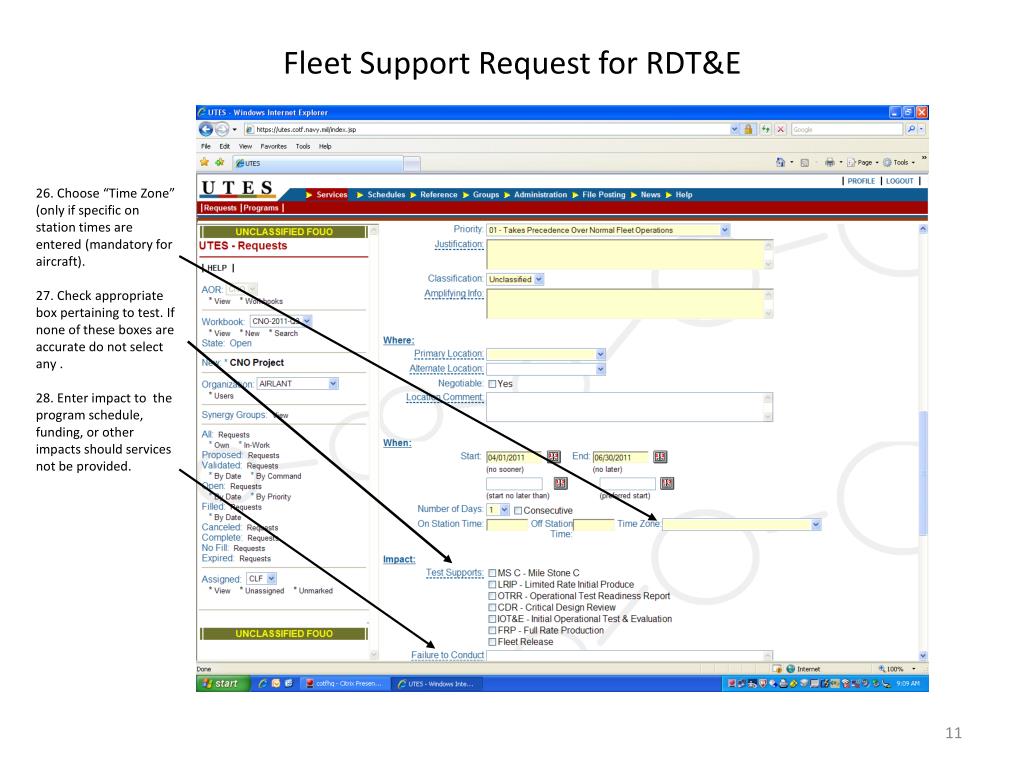This screenshot has width=1024, height=768.
Task: Click the Home toolbar icon
Action: tap(780, 162)
